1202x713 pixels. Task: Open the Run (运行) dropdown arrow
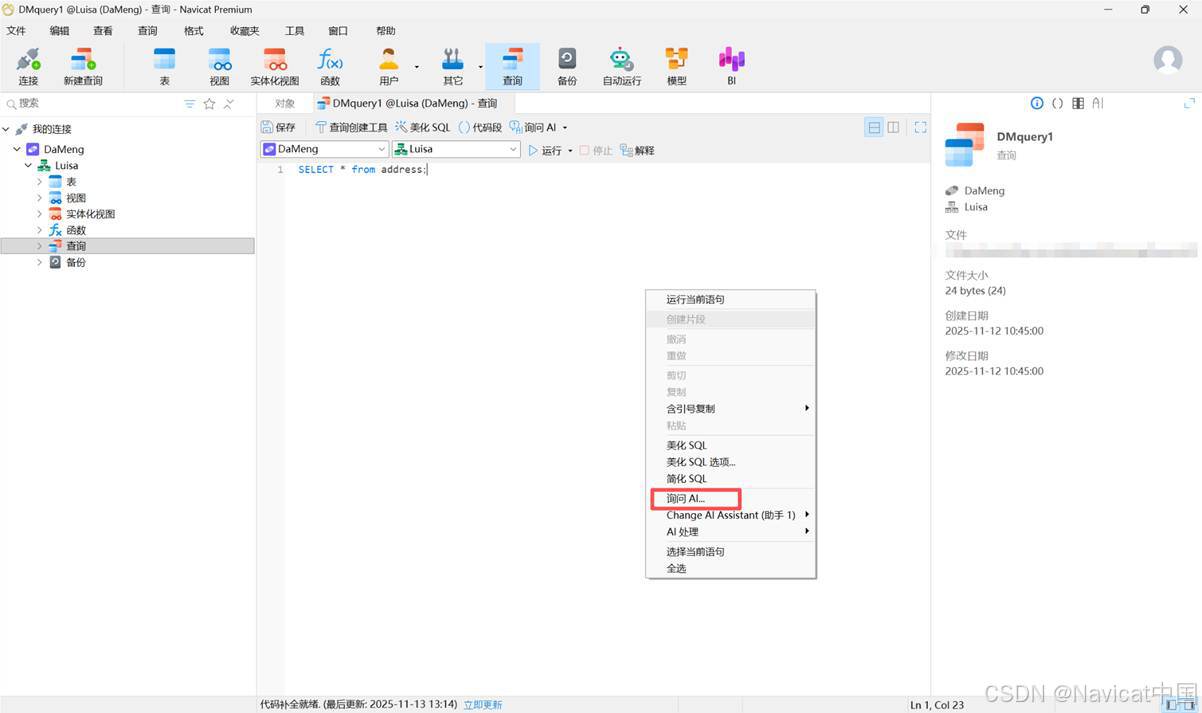(570, 151)
